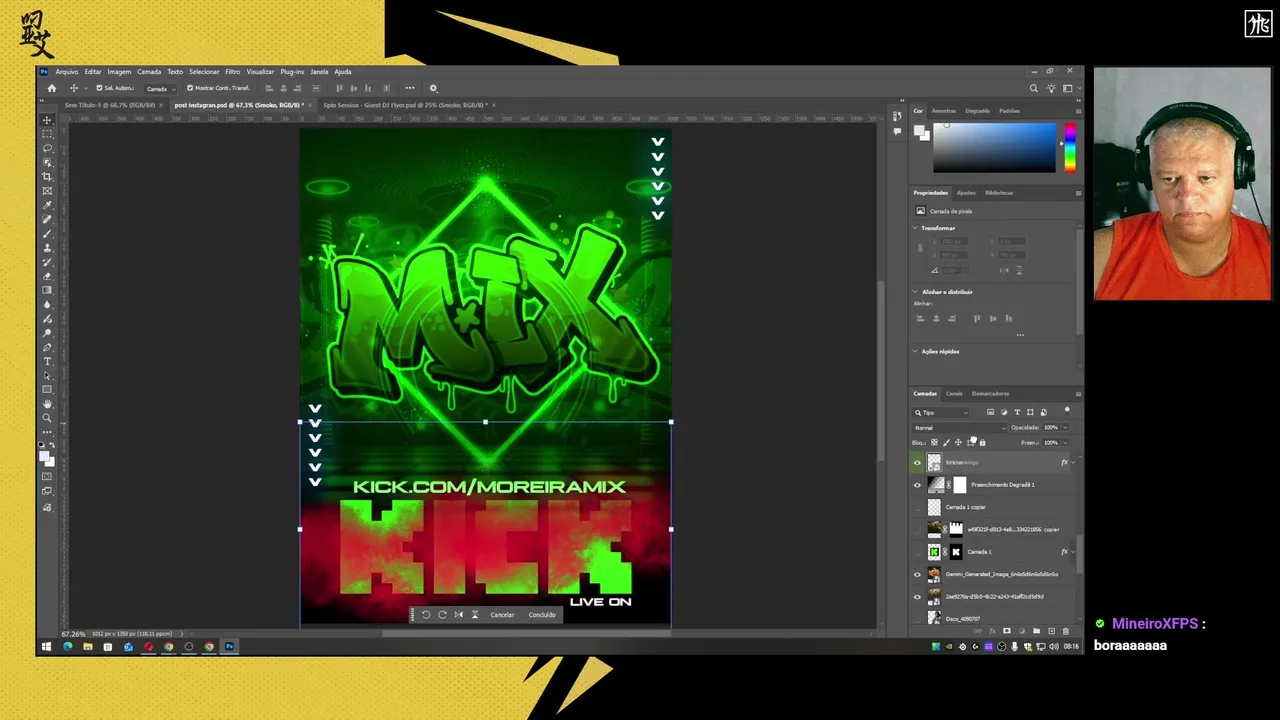Hide the 2ae9276a layer
This screenshot has width=1280, height=720.
coord(917,597)
